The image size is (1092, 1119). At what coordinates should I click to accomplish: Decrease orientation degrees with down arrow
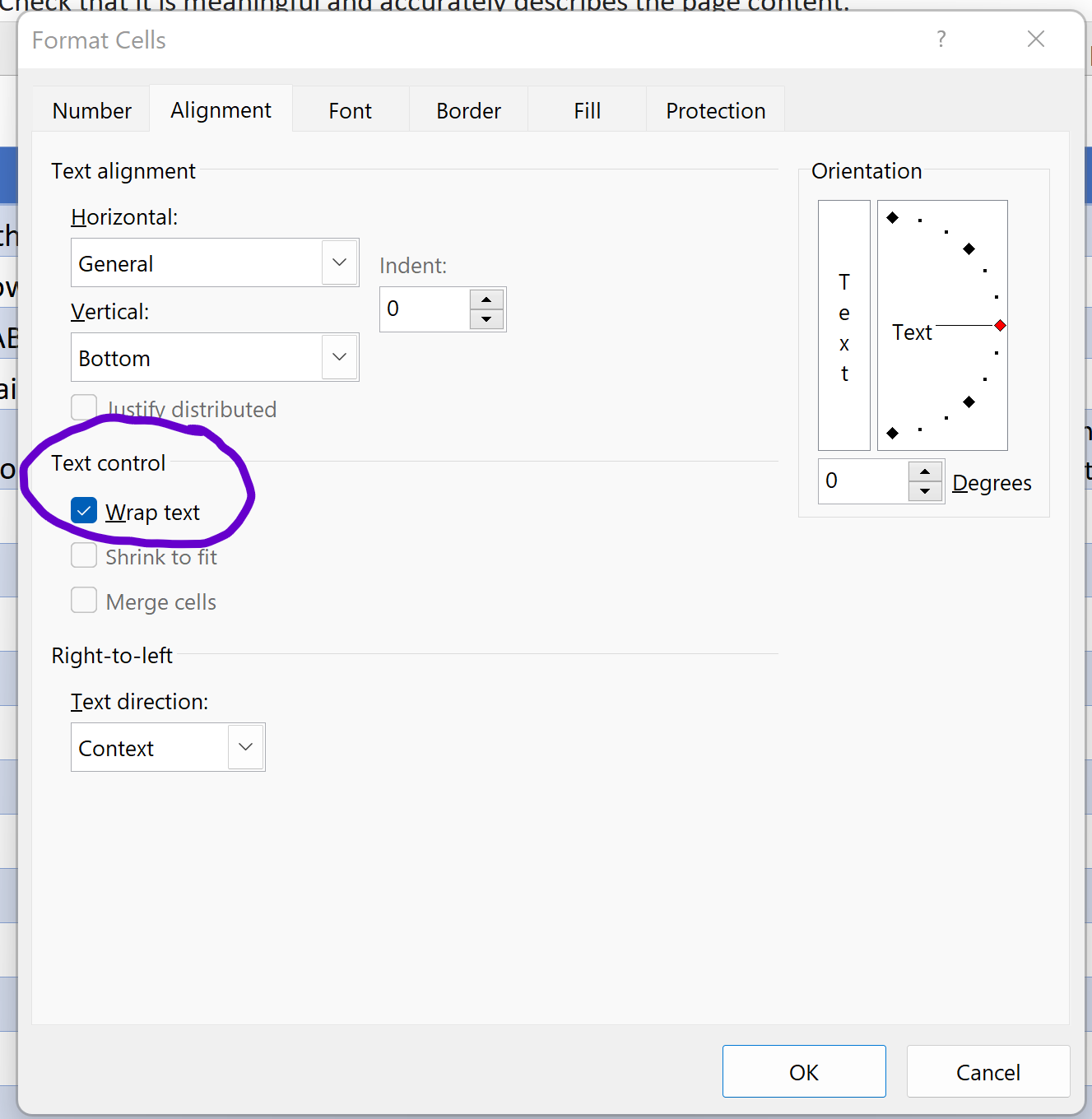925,491
